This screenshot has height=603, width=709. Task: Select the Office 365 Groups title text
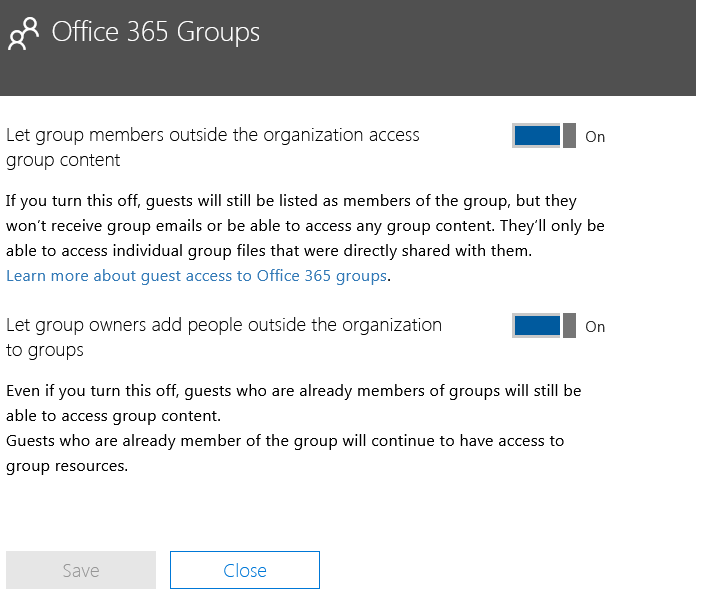(x=156, y=32)
